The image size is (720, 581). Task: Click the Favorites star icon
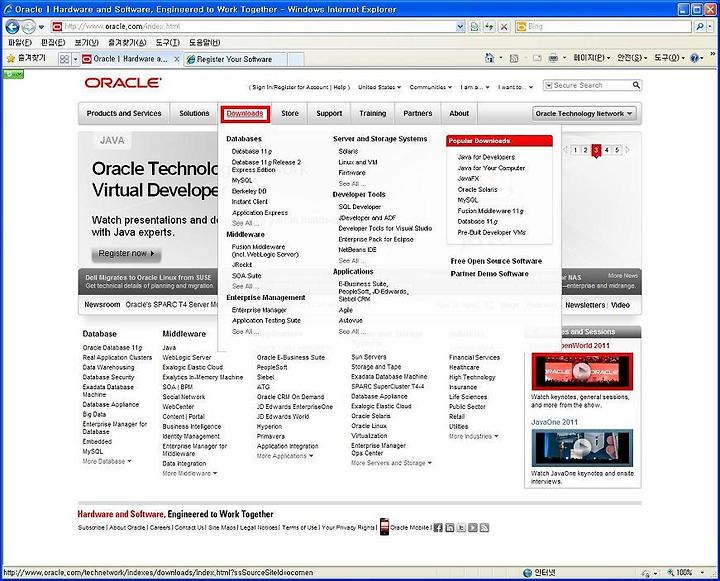click(x=11, y=58)
